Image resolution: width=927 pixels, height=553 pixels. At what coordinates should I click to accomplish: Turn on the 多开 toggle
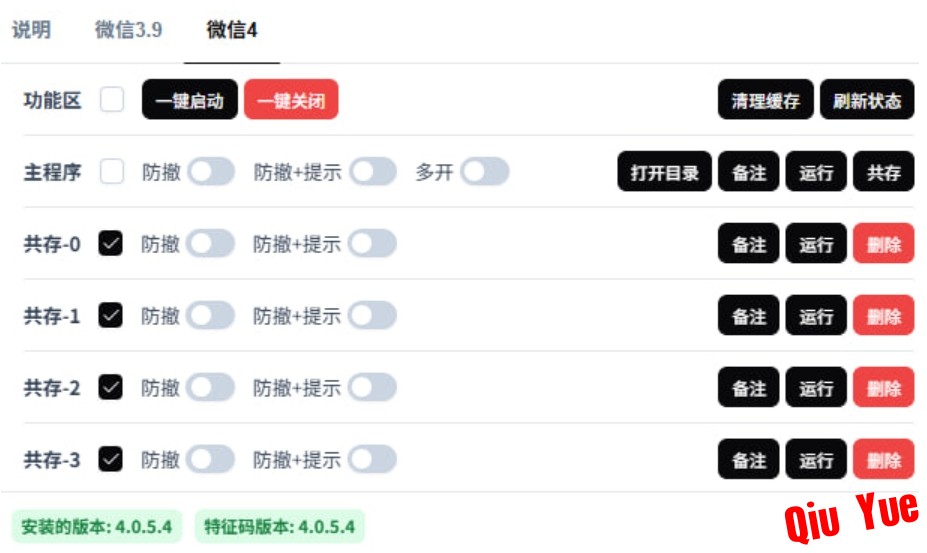click(x=485, y=172)
